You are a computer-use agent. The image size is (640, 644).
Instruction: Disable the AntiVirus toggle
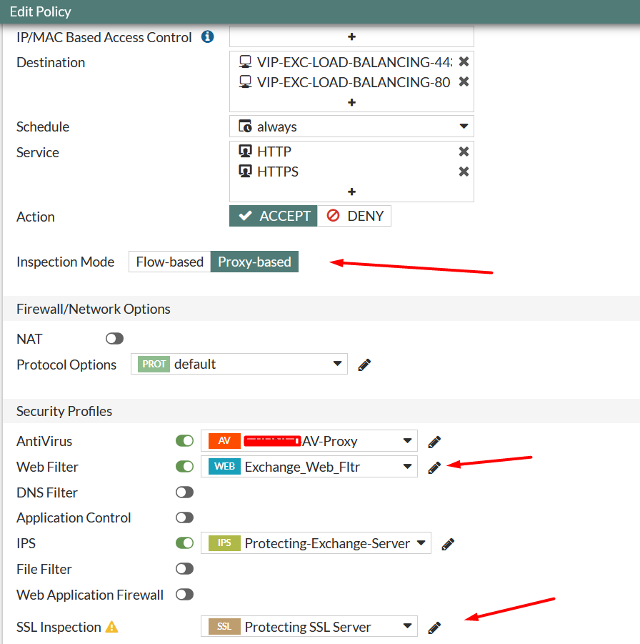pos(185,441)
